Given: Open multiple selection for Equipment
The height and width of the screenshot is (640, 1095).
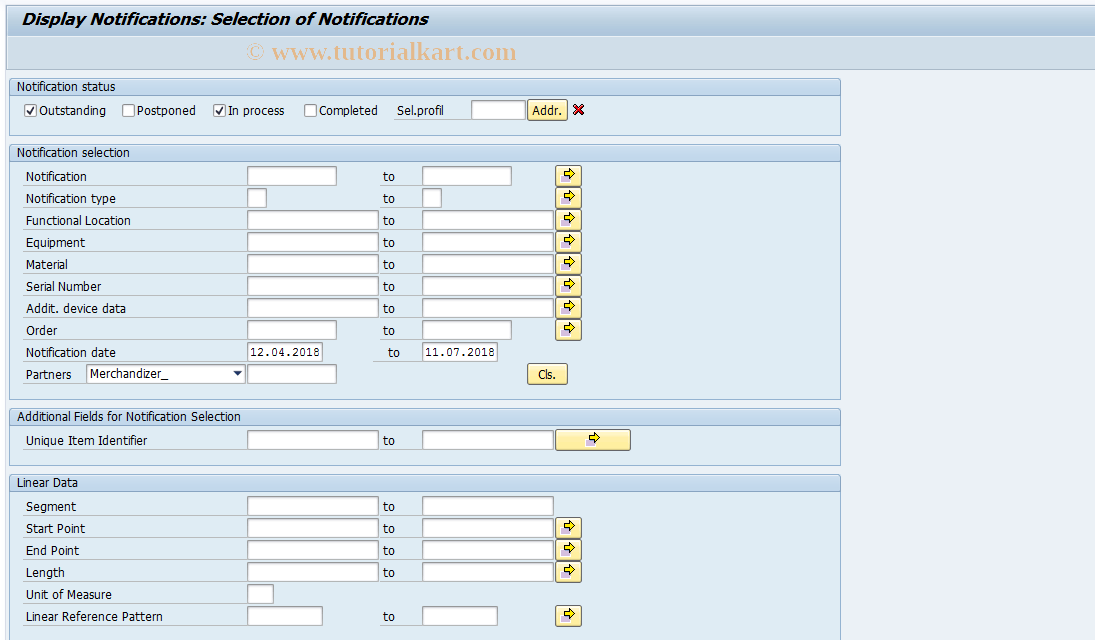Looking at the screenshot, I should click(568, 241).
